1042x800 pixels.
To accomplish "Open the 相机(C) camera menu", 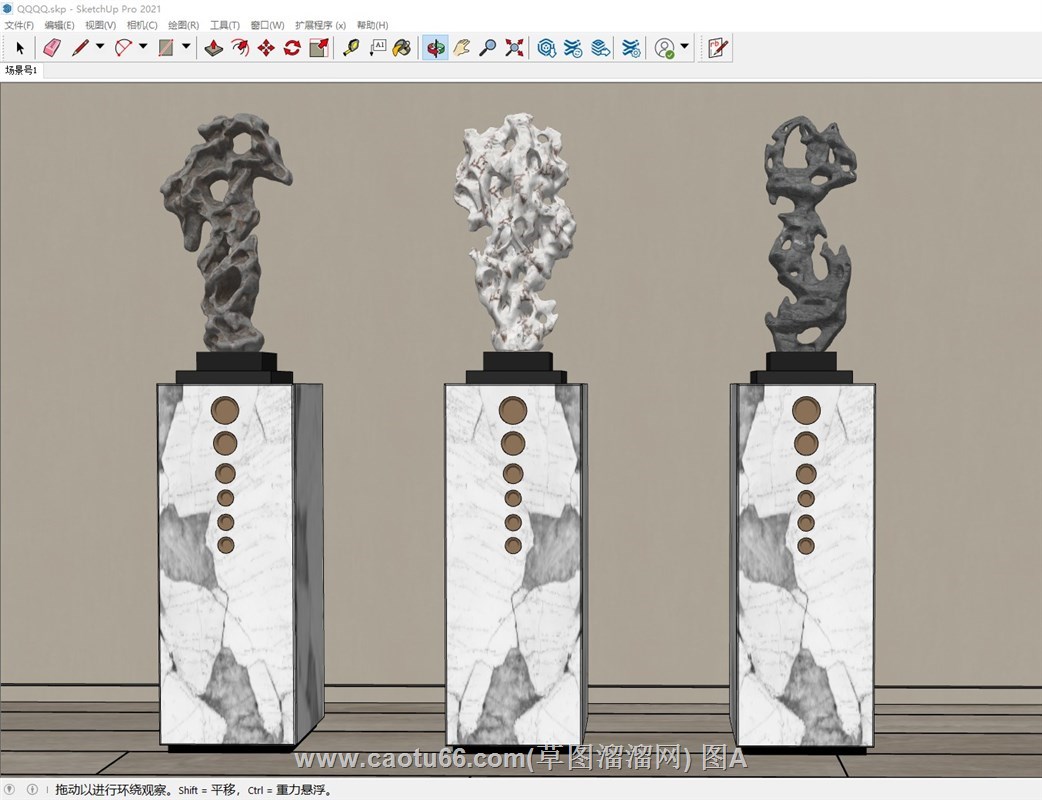I will pos(142,25).
